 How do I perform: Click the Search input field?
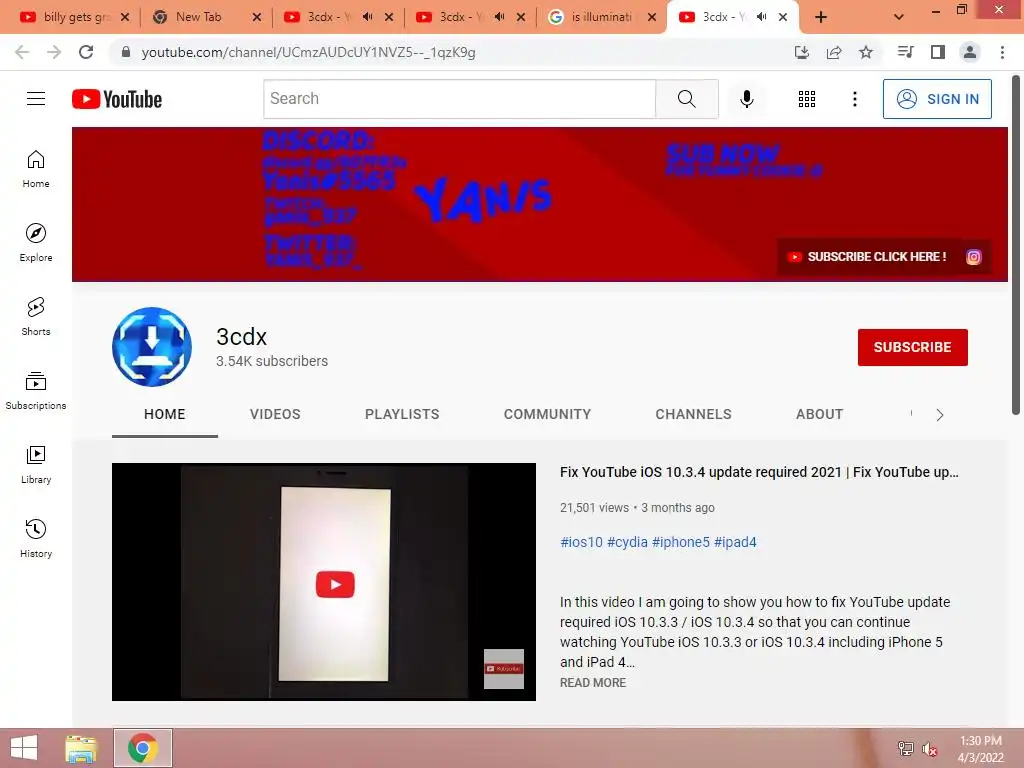coord(459,99)
